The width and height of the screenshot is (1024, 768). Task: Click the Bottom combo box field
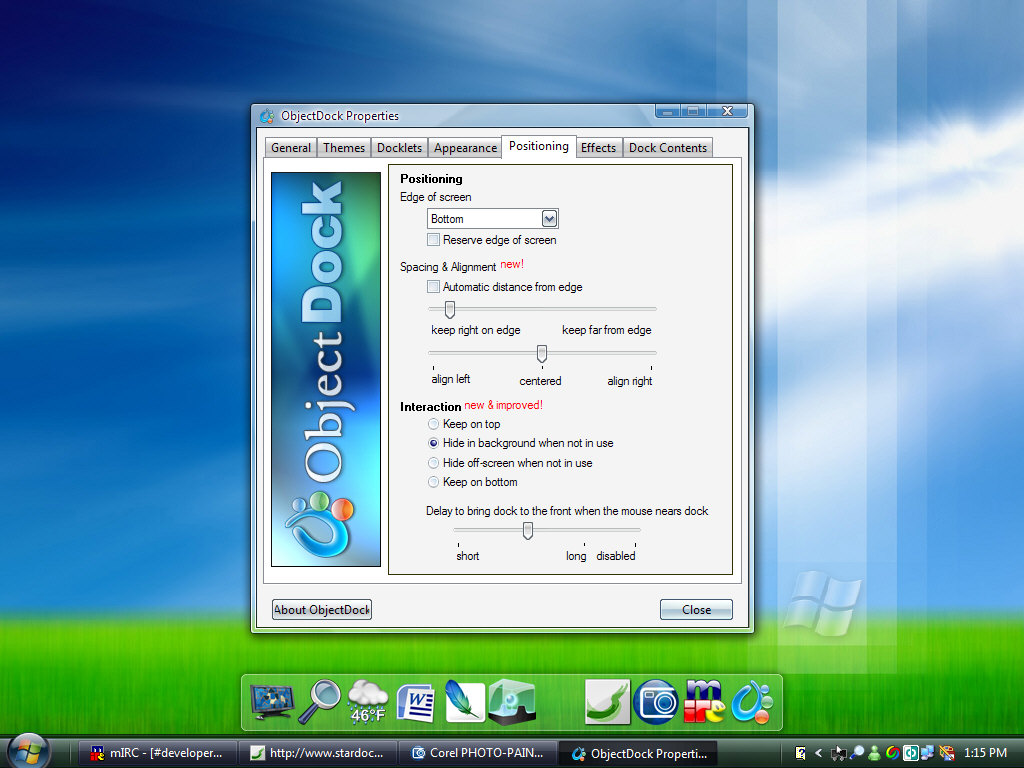coord(493,219)
